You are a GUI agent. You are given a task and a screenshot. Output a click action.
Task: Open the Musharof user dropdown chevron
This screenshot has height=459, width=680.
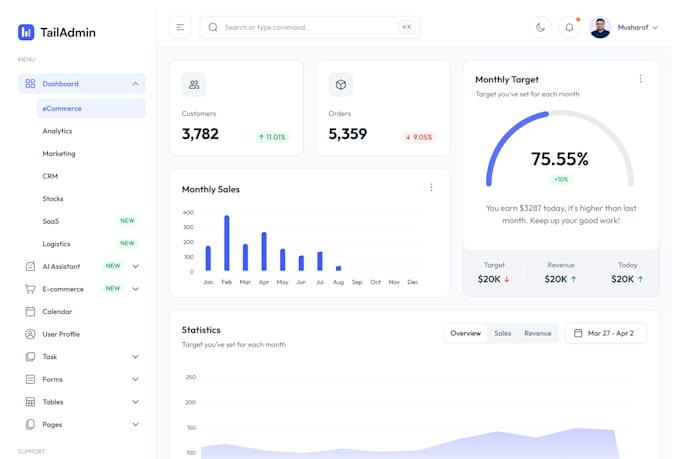pyautogui.click(x=655, y=27)
